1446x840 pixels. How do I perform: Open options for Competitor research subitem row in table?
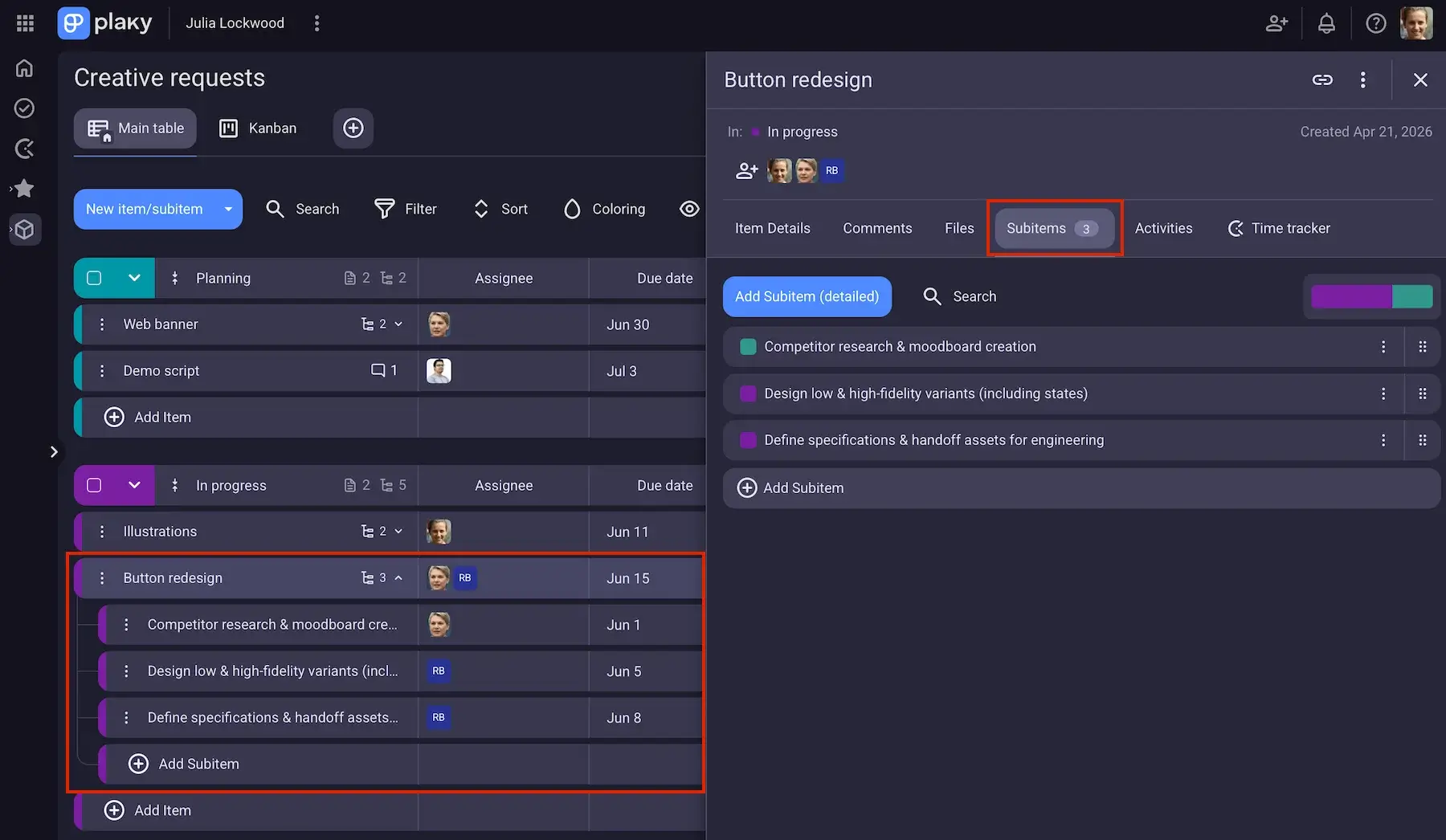tap(126, 625)
